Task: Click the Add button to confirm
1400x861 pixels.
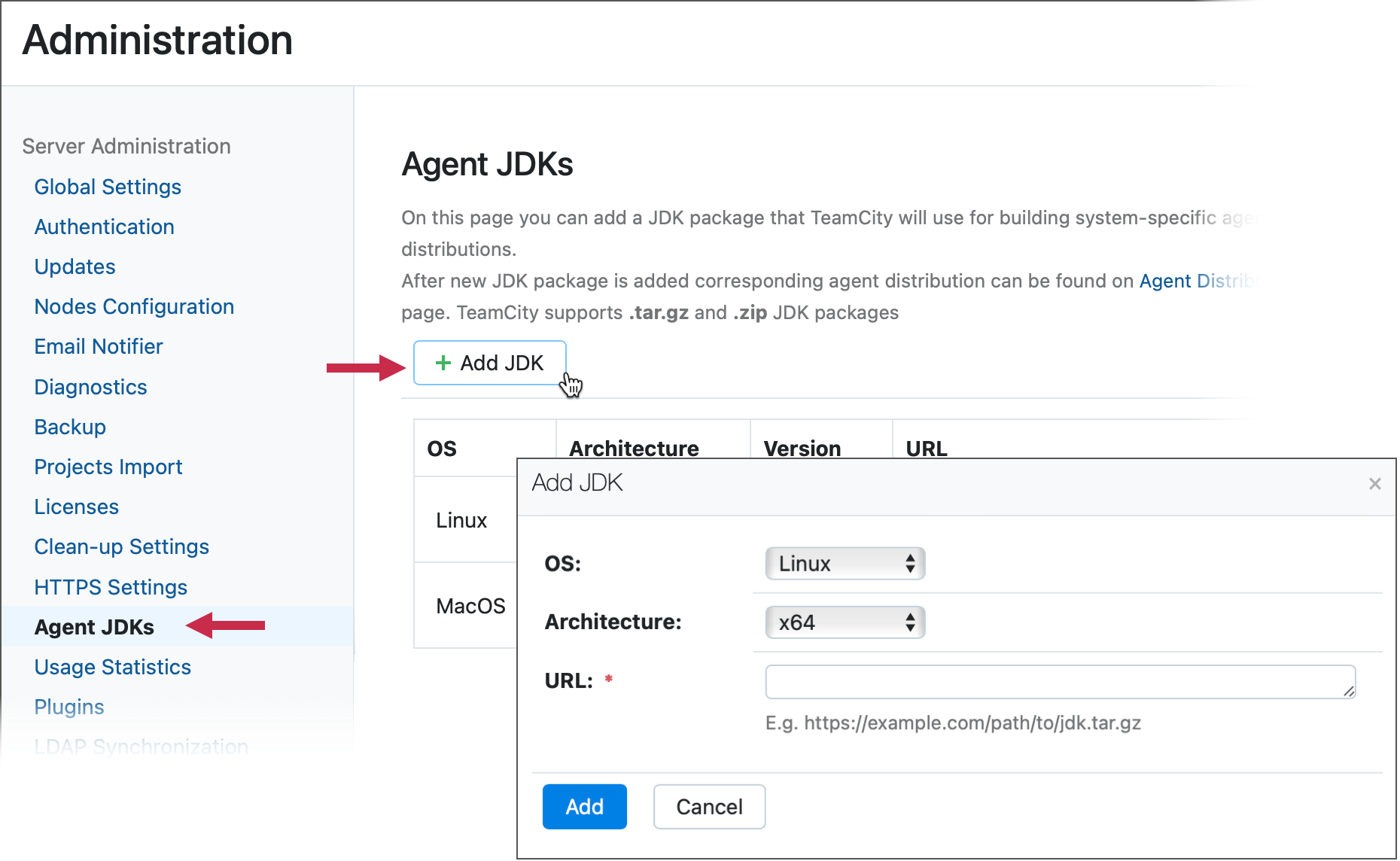Action: point(584,806)
